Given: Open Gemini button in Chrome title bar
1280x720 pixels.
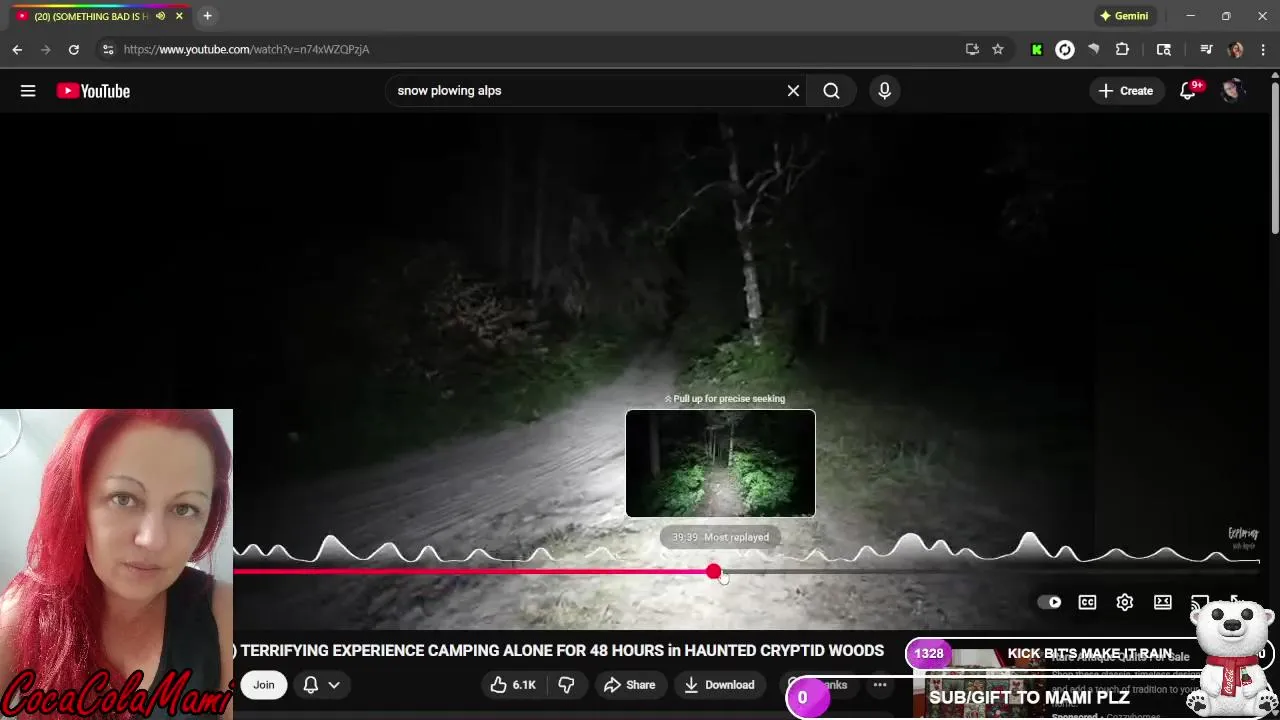Looking at the screenshot, I should pyautogui.click(x=1124, y=16).
